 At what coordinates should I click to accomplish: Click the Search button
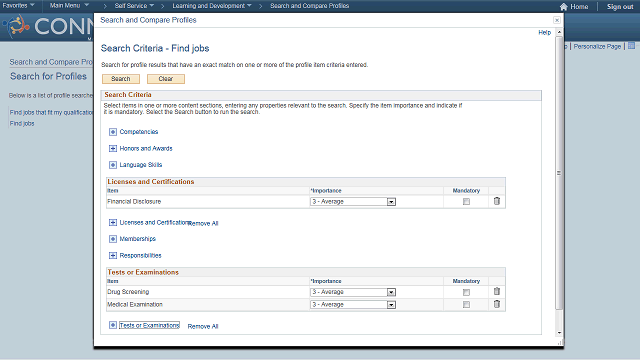(x=121, y=79)
